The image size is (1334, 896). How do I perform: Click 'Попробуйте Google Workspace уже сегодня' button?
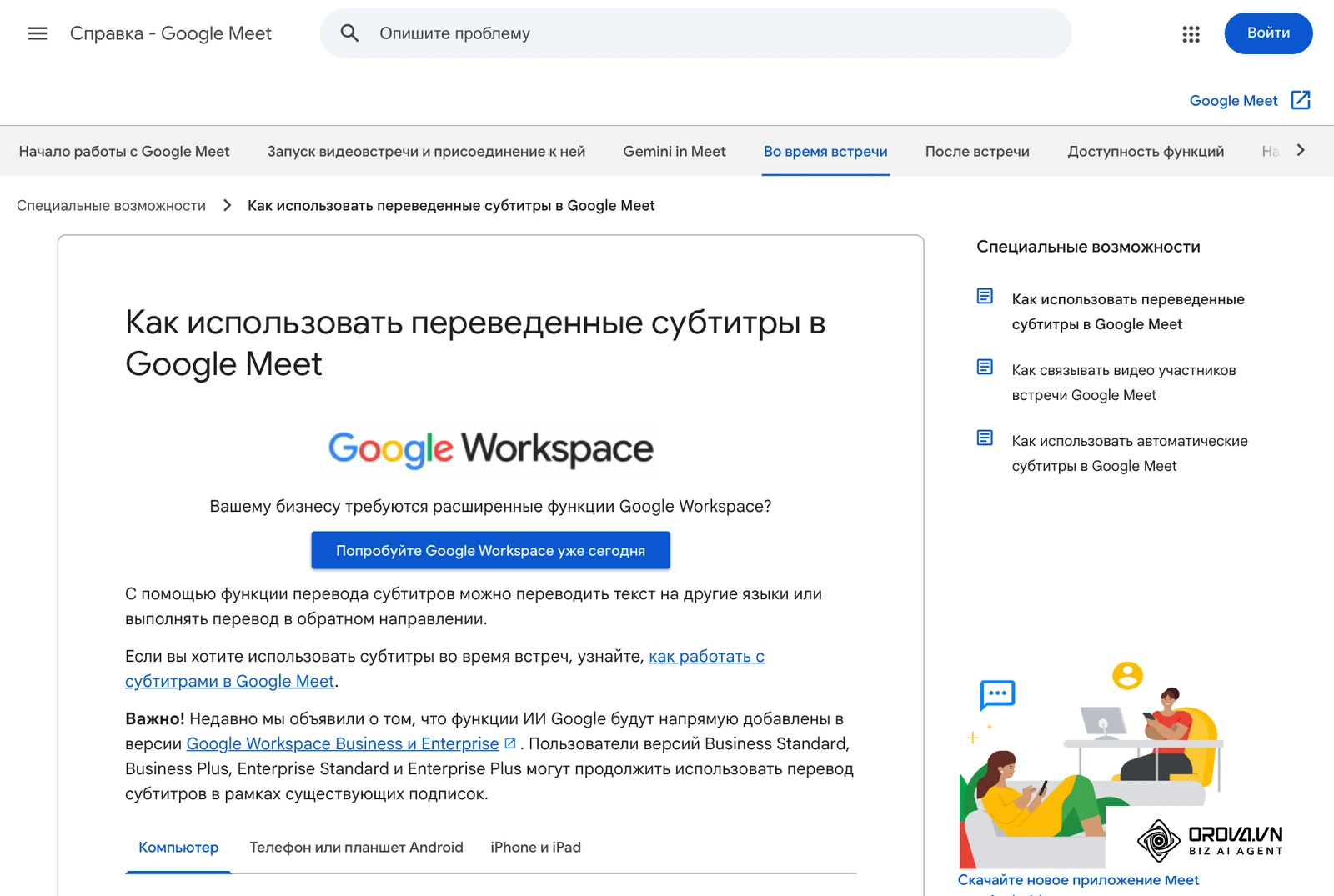pos(490,550)
